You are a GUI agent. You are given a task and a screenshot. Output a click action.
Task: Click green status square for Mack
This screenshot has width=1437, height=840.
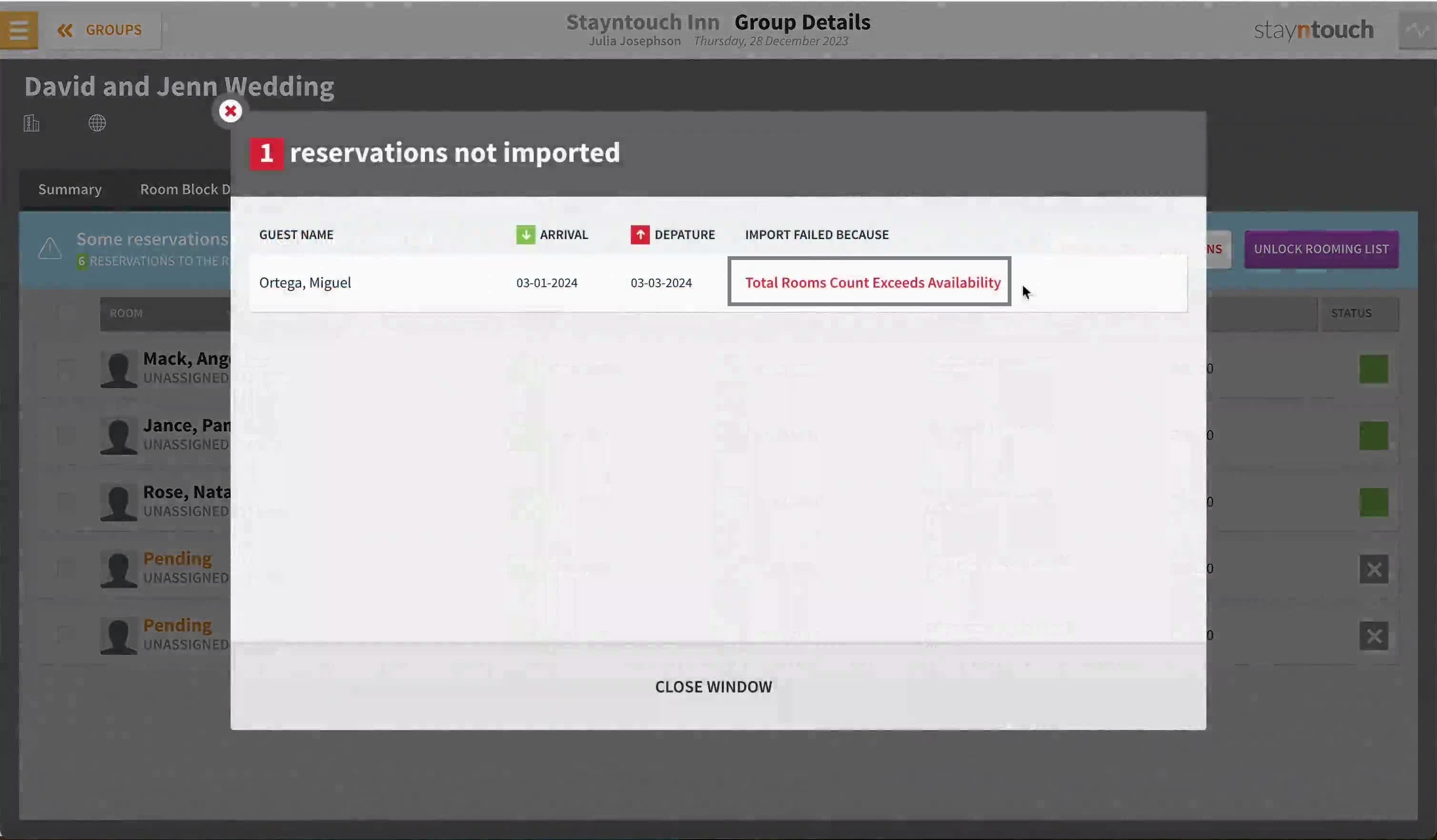click(1374, 369)
